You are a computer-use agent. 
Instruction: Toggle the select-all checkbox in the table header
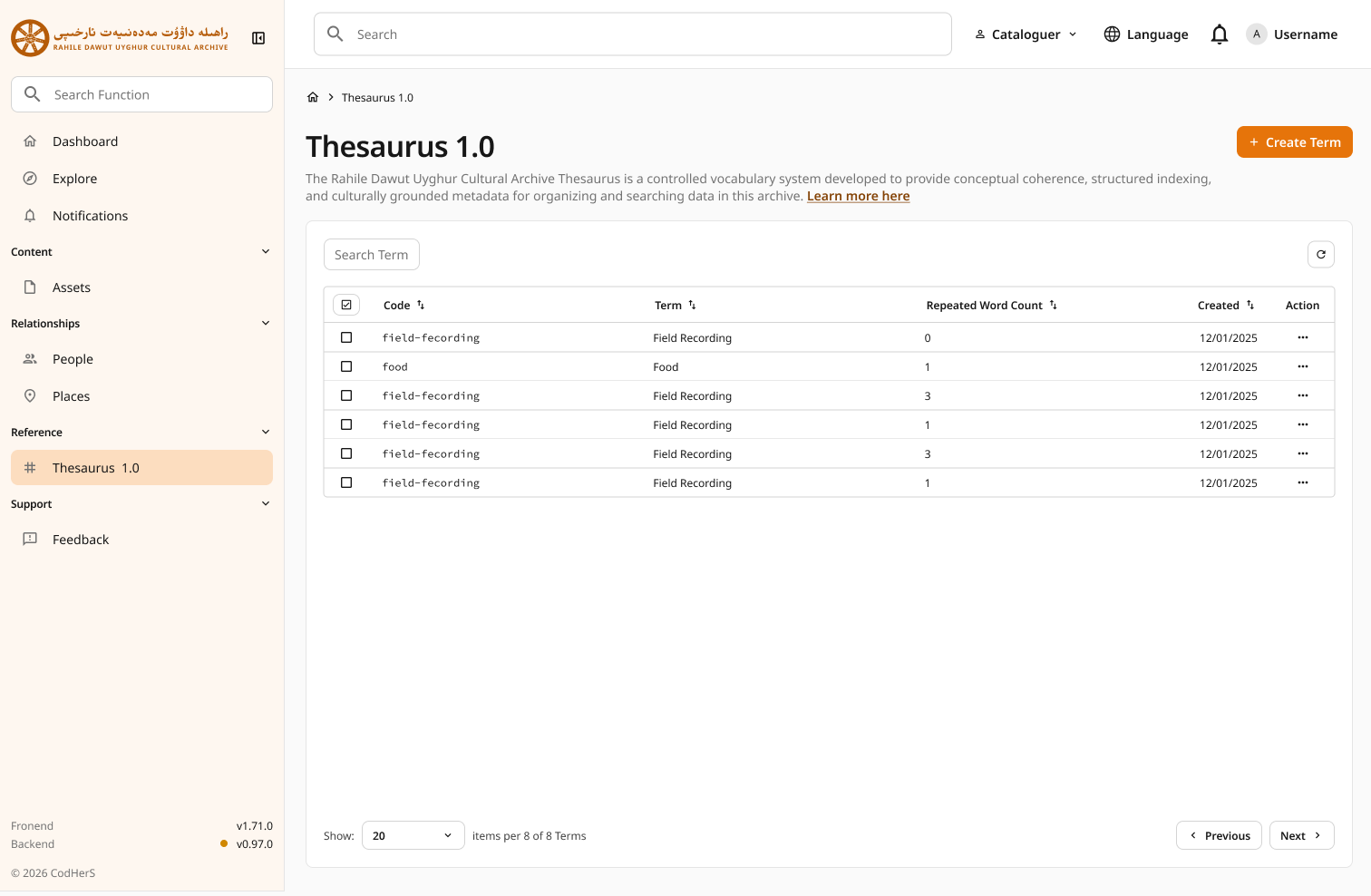coord(346,305)
